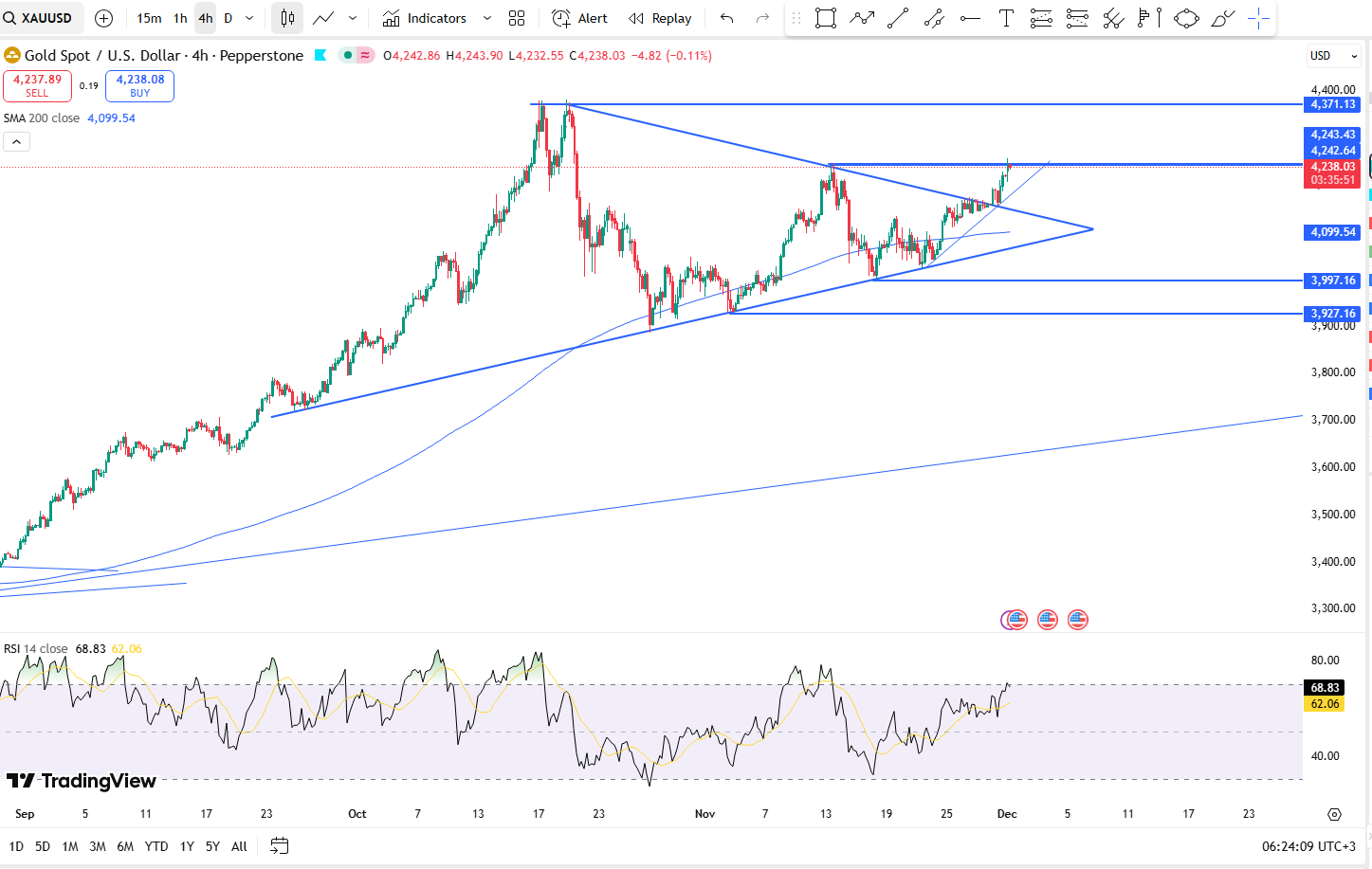
Task: Select the Trend Line drawing tool
Action: (x=897, y=18)
